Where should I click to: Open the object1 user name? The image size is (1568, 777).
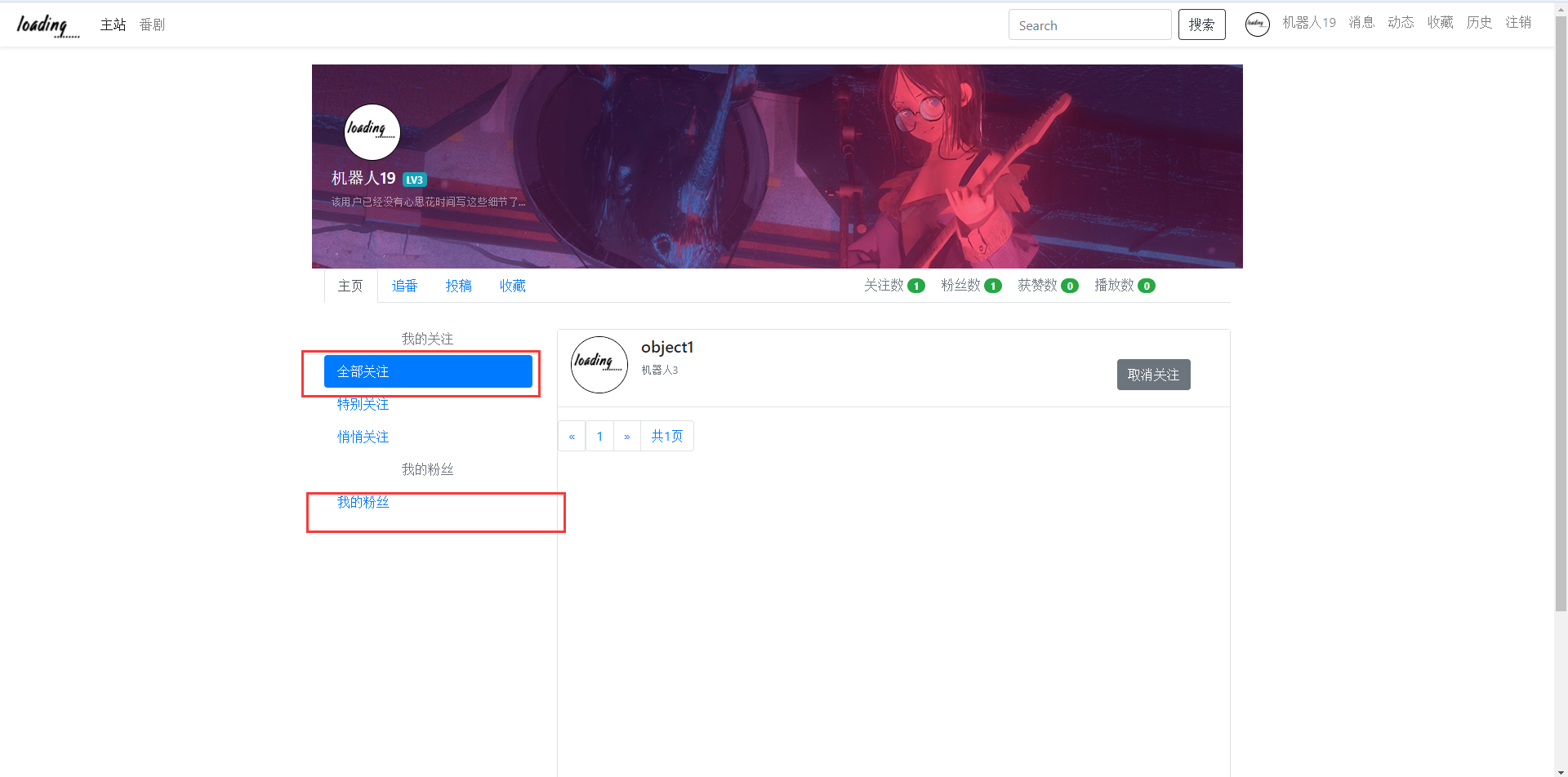pos(667,347)
